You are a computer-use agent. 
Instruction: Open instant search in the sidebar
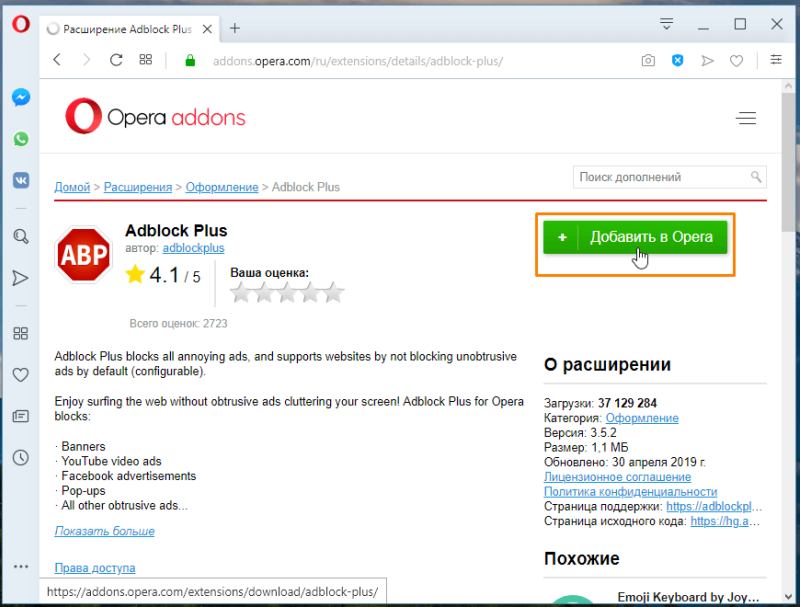coord(21,236)
